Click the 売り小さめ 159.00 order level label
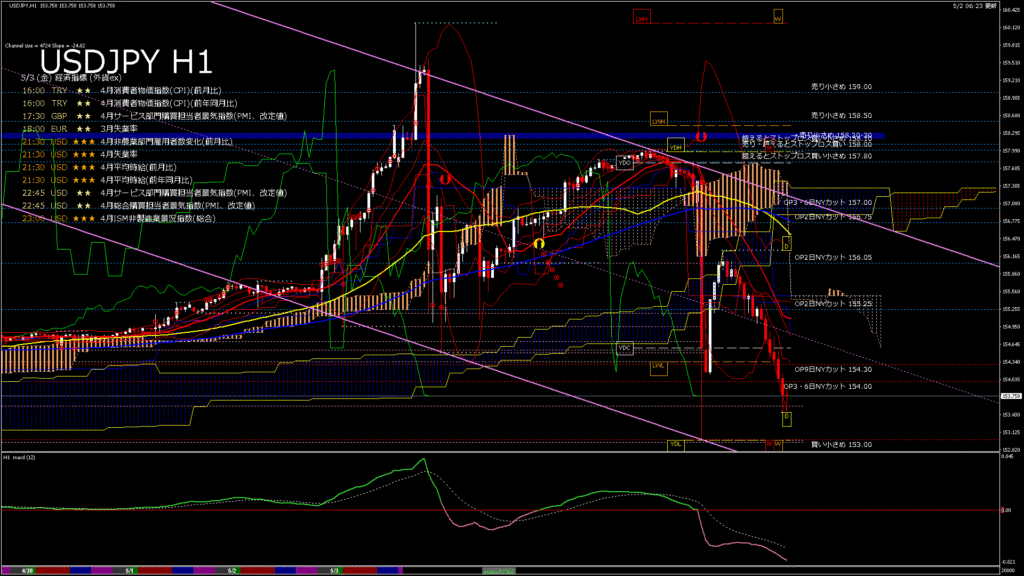 [841, 87]
